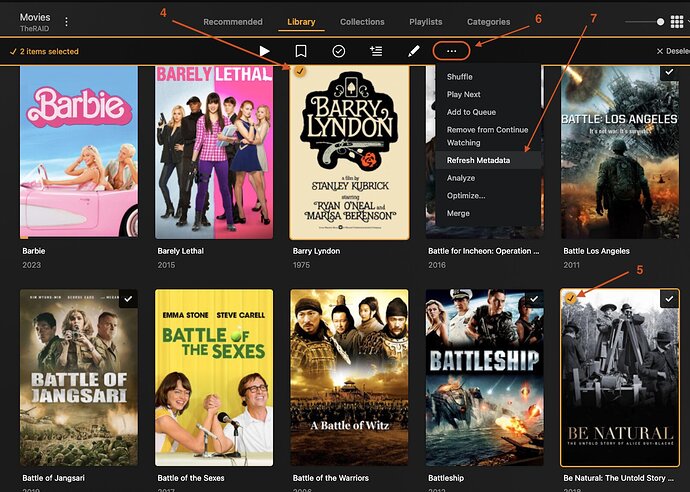Click the Barely Lethal title link
Viewport: 690px width, 492px height.
click(180, 251)
